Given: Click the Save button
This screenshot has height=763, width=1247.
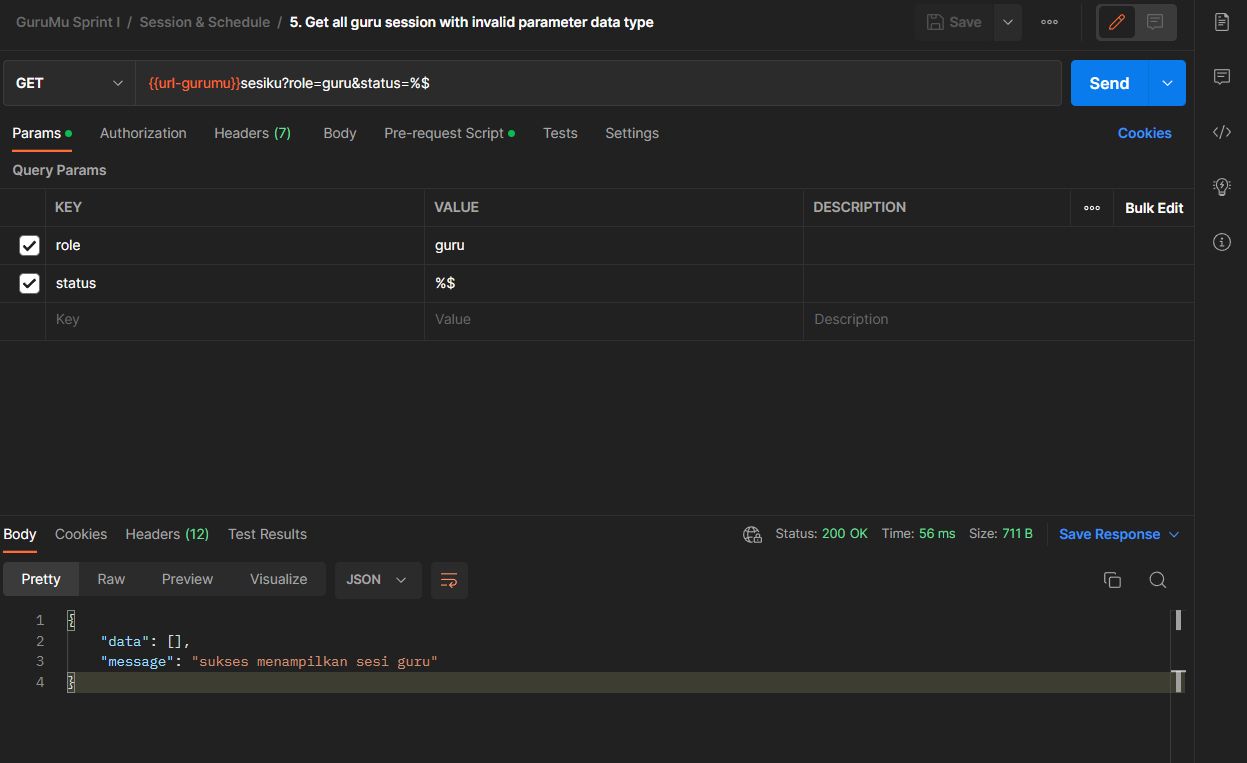Looking at the screenshot, I should point(954,22).
